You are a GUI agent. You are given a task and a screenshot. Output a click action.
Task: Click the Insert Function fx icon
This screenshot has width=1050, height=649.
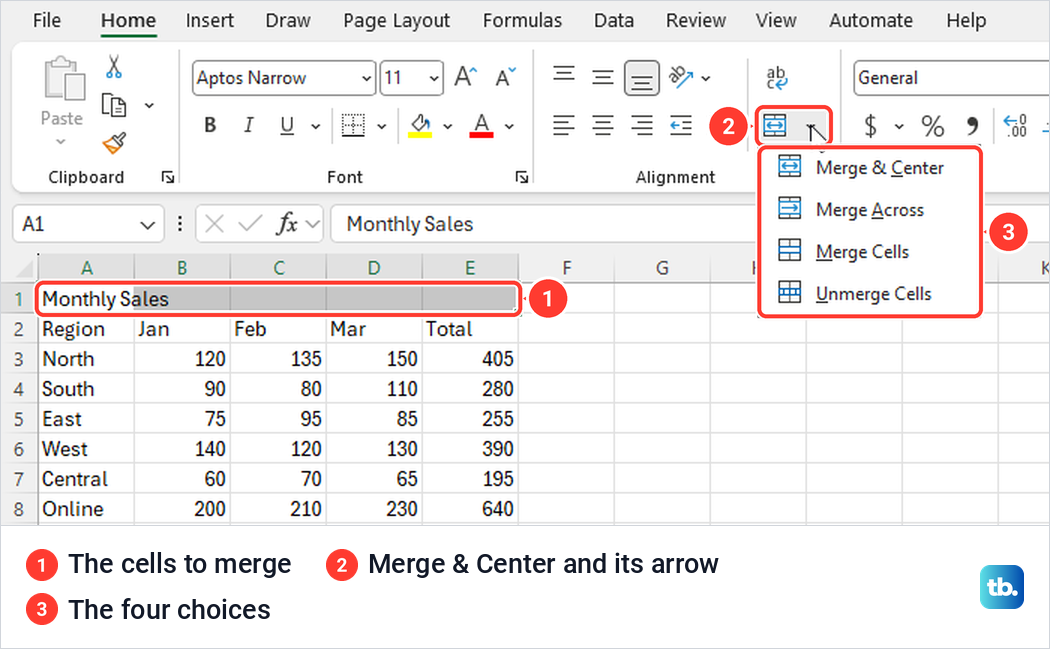pyautogui.click(x=287, y=223)
